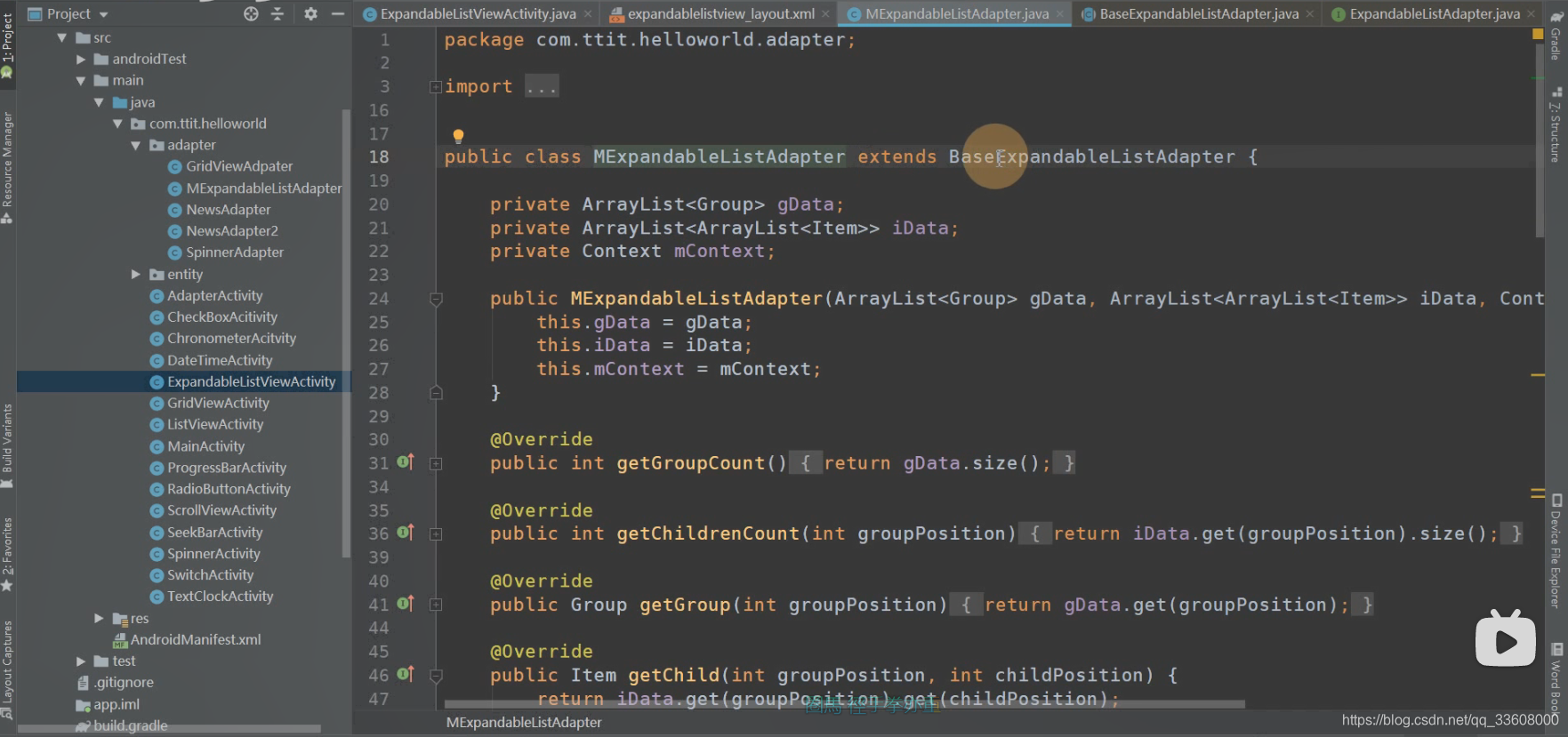Collapse the src folder
Image resolution: width=1568 pixels, height=737 pixels.
coord(61,37)
